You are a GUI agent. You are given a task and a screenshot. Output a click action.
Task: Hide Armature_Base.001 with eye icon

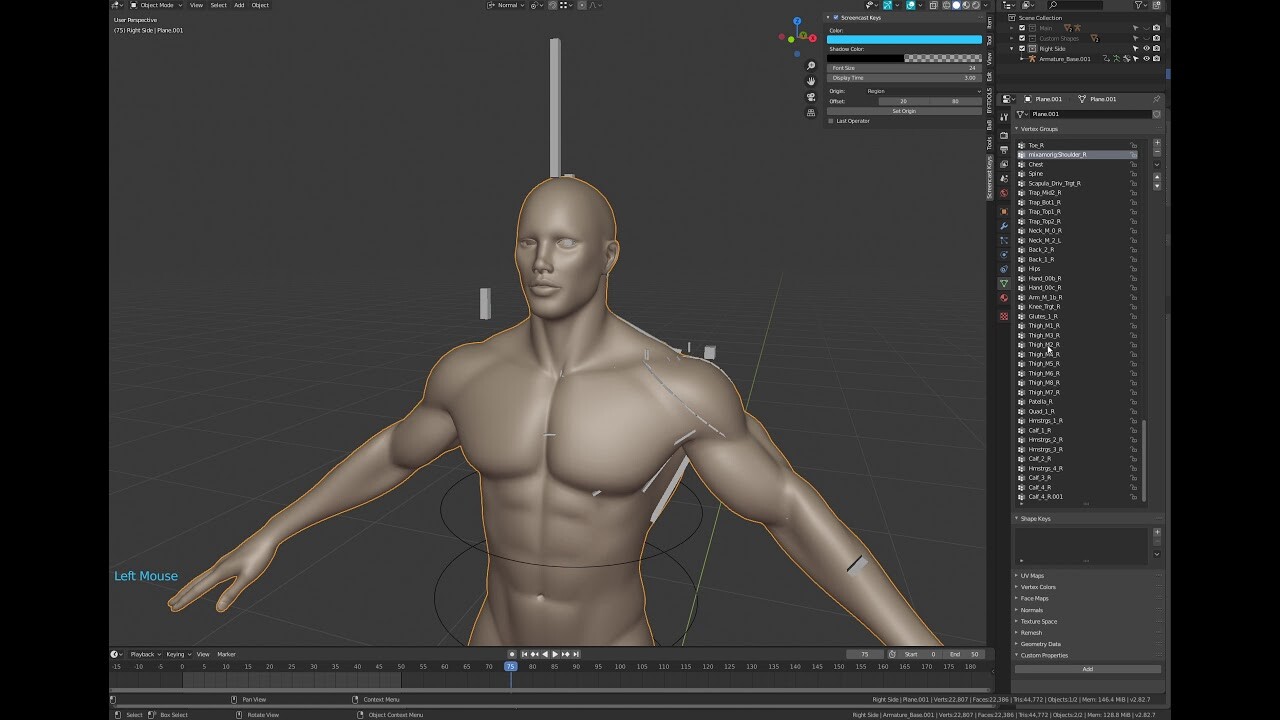point(1146,59)
